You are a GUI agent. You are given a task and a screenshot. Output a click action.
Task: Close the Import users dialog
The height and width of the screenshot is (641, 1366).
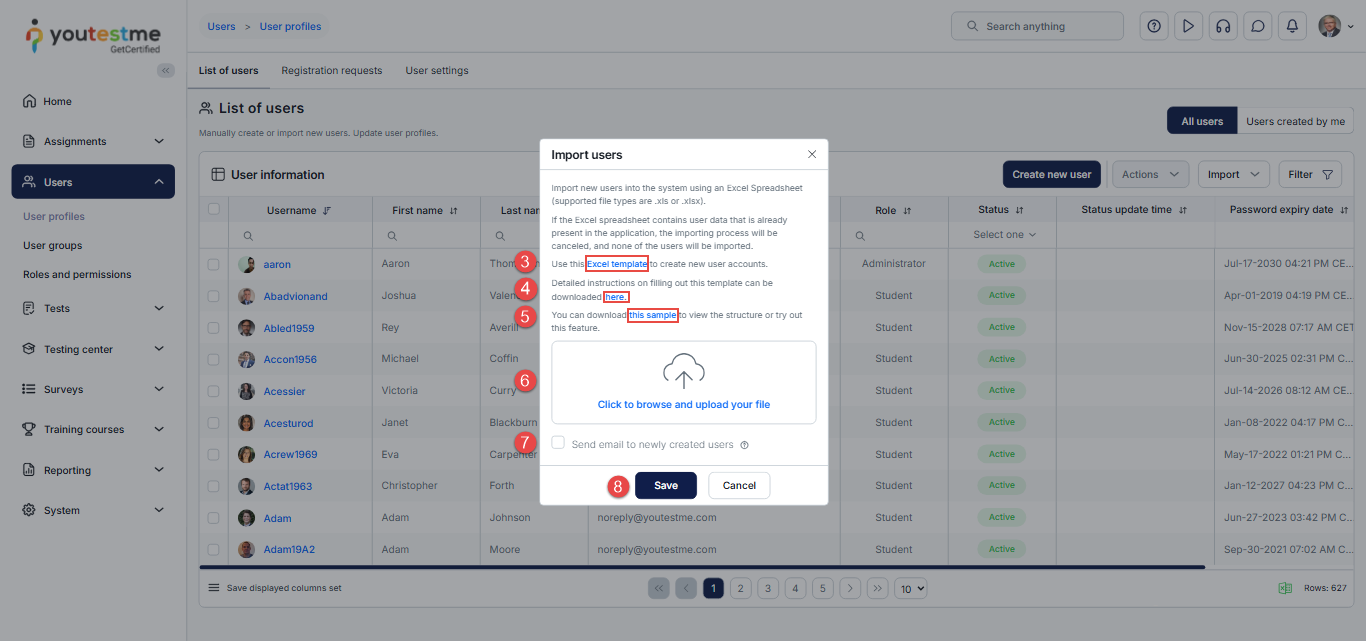(x=812, y=154)
